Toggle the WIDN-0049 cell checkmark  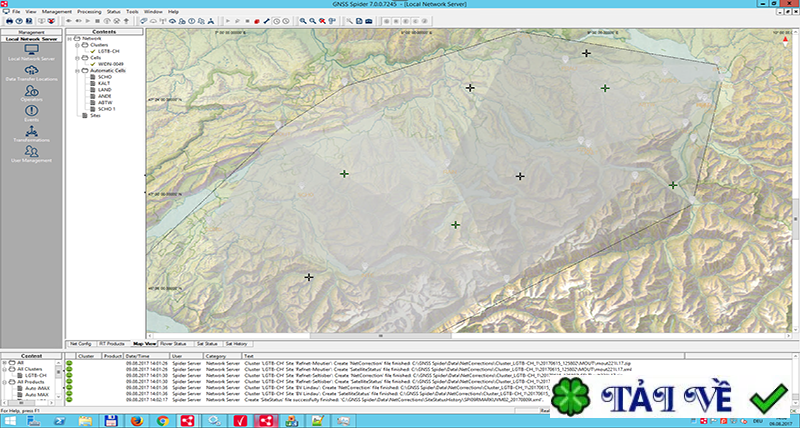click(92, 64)
